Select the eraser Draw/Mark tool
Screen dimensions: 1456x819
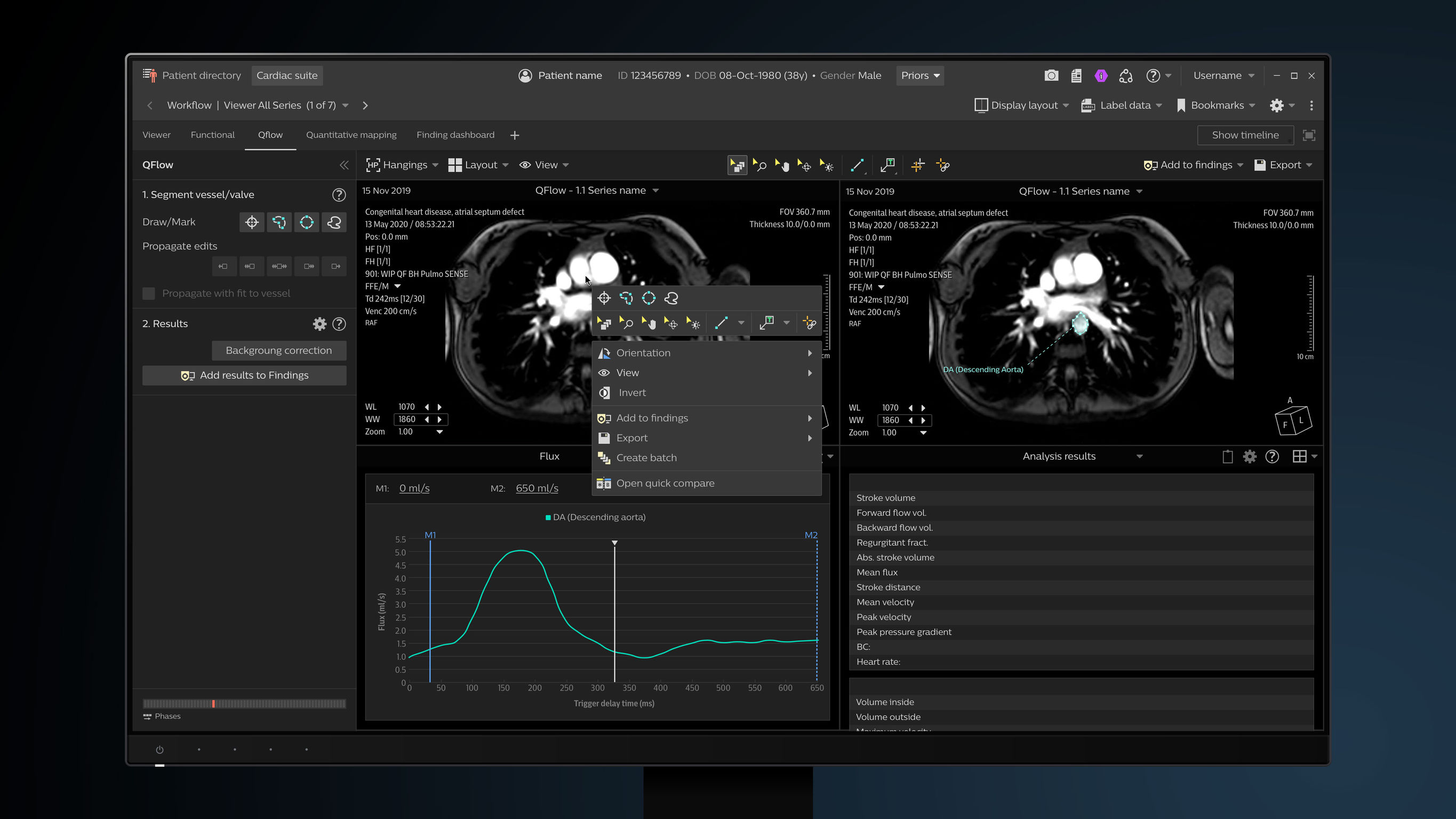tap(333, 222)
